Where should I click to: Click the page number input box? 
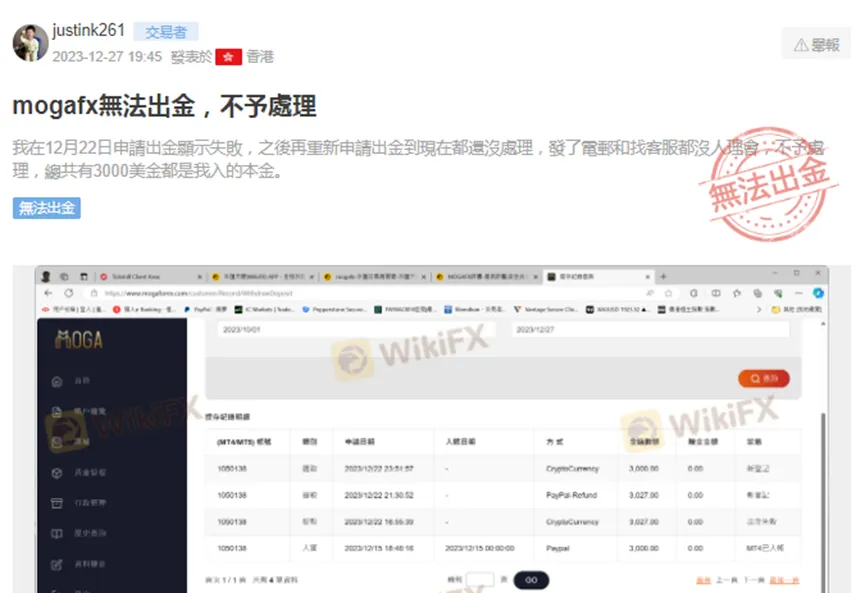tap(479, 580)
